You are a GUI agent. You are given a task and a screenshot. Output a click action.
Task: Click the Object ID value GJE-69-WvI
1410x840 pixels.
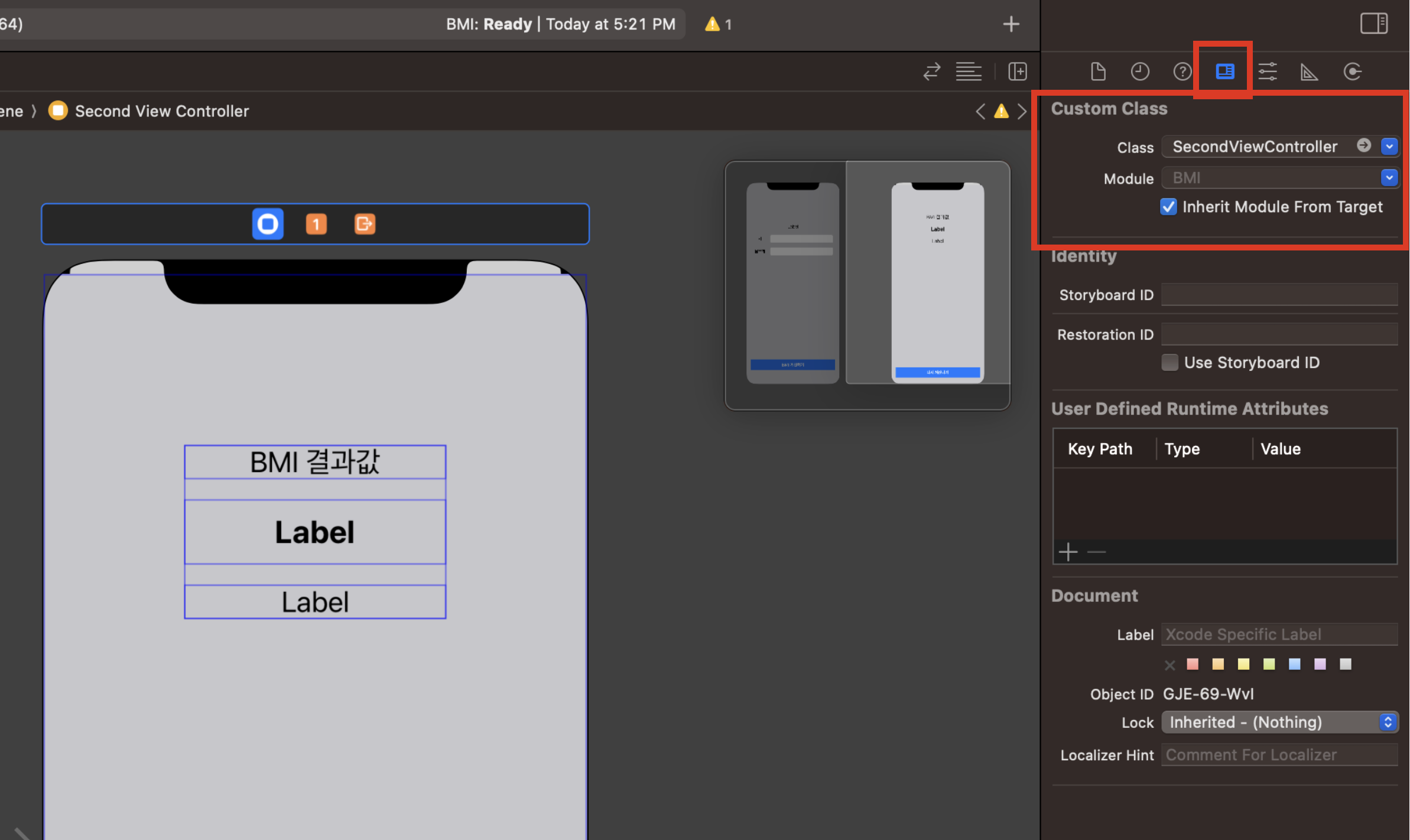(x=1208, y=694)
